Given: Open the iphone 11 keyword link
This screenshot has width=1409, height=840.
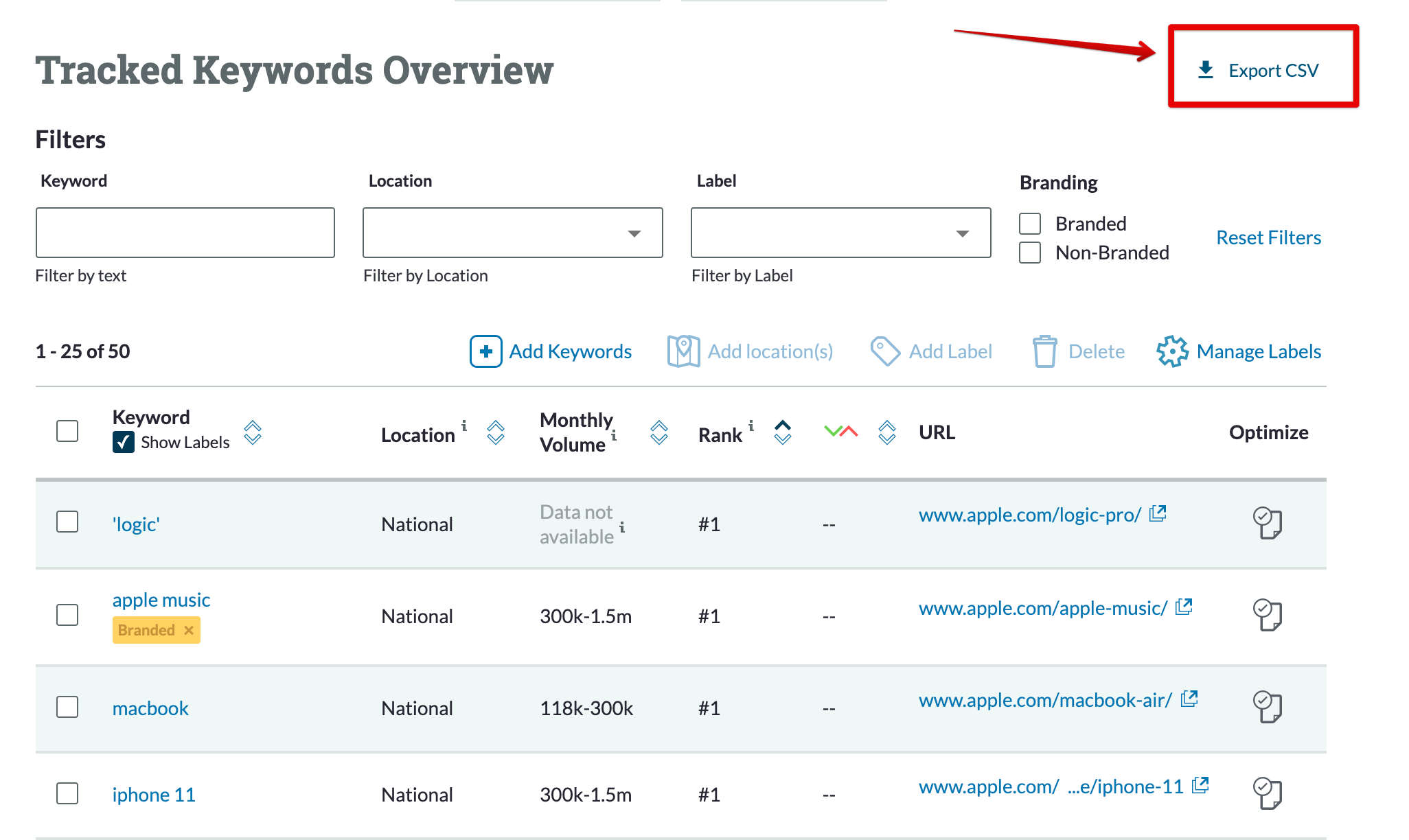Looking at the screenshot, I should [154, 795].
